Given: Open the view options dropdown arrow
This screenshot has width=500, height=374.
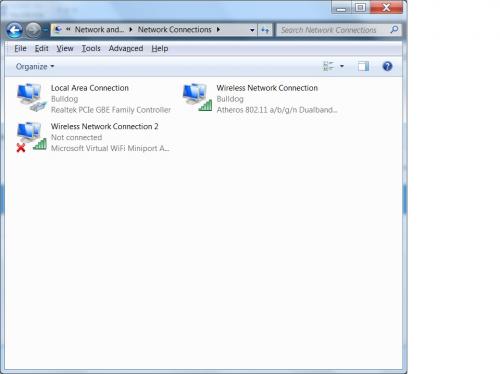Looking at the screenshot, I should 342,66.
